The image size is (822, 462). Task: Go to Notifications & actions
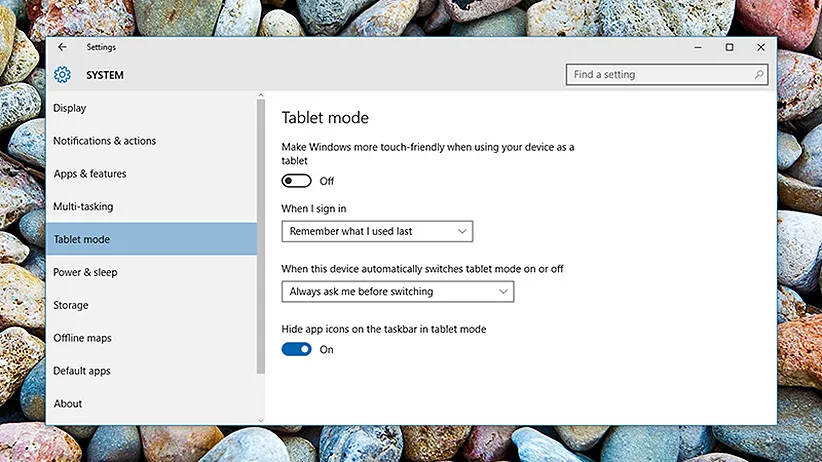(105, 141)
